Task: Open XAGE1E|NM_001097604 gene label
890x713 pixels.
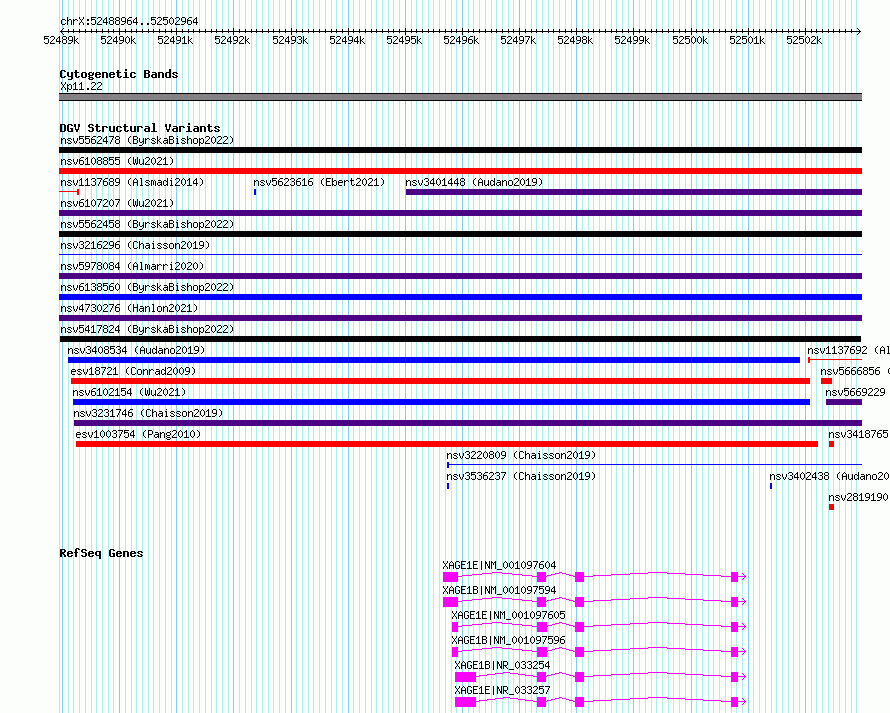Action: (499, 565)
